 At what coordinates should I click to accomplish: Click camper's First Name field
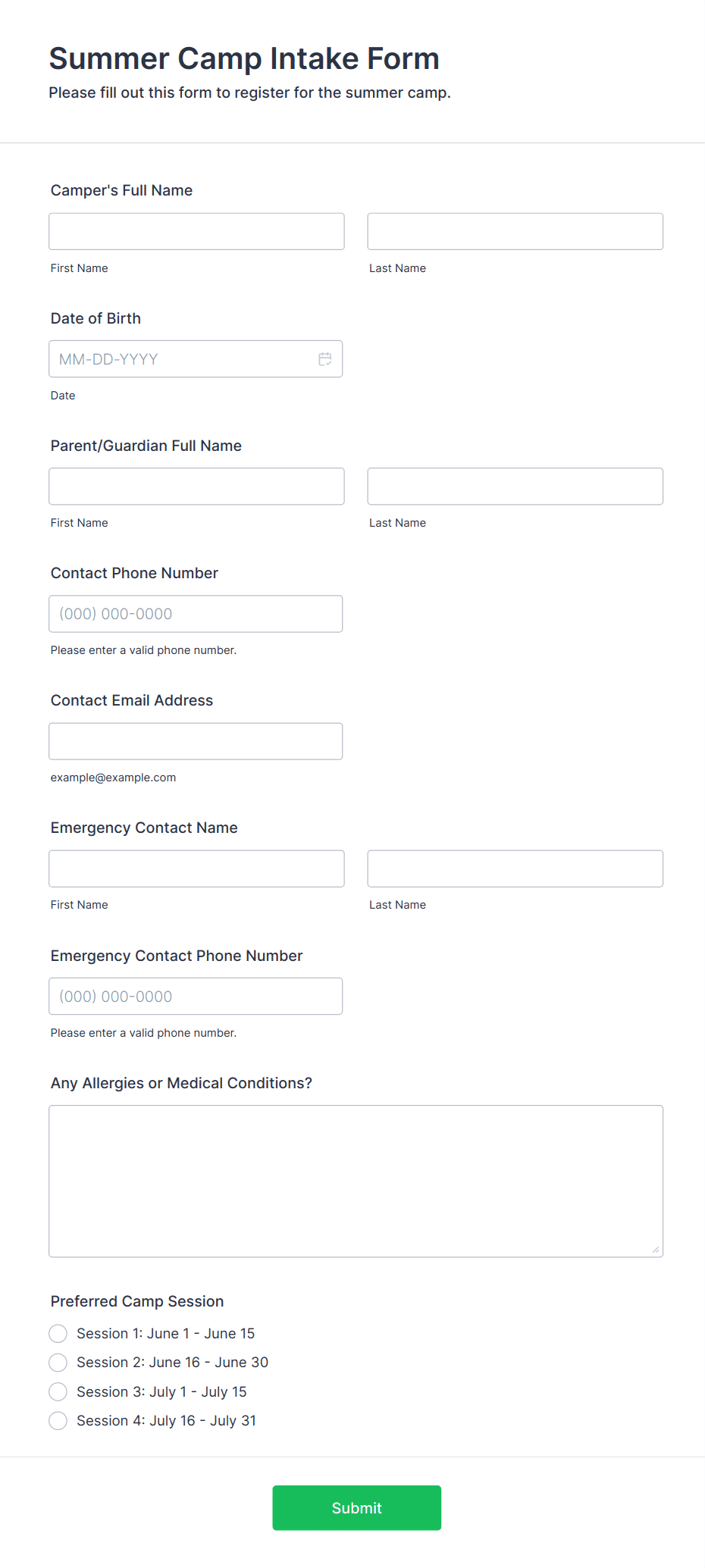tap(196, 232)
